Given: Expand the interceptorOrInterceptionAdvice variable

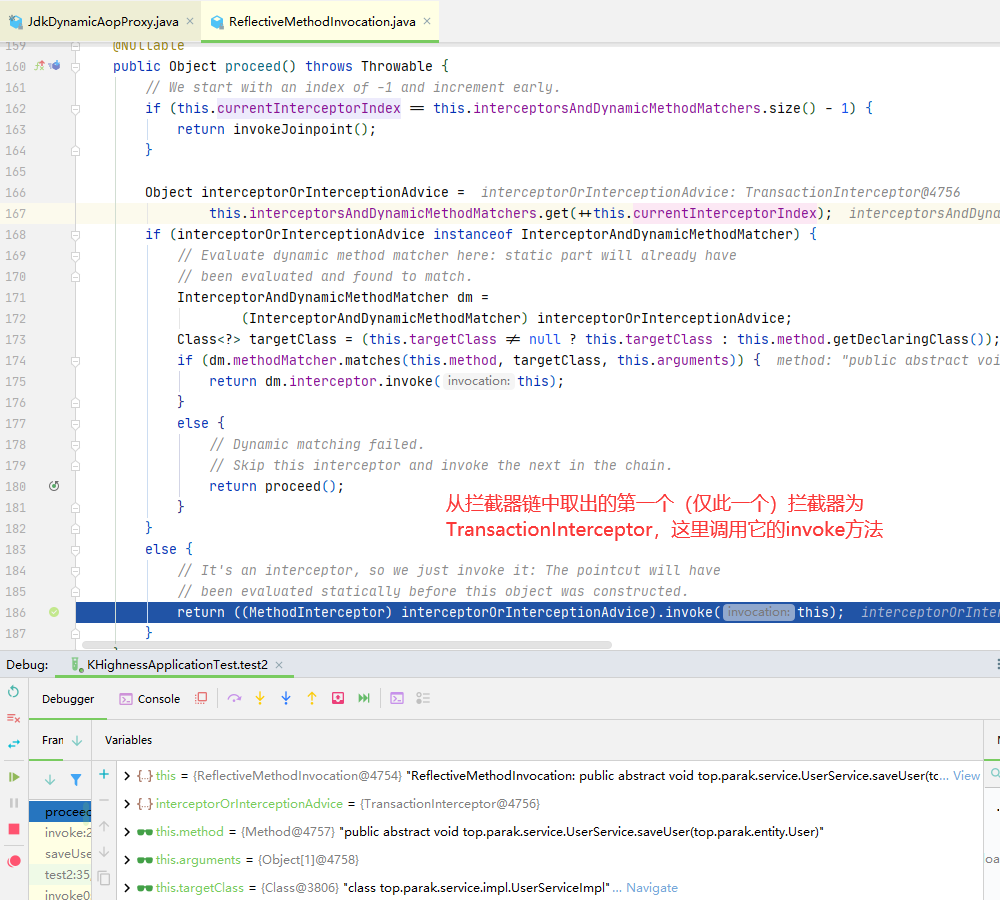Looking at the screenshot, I should point(127,804).
